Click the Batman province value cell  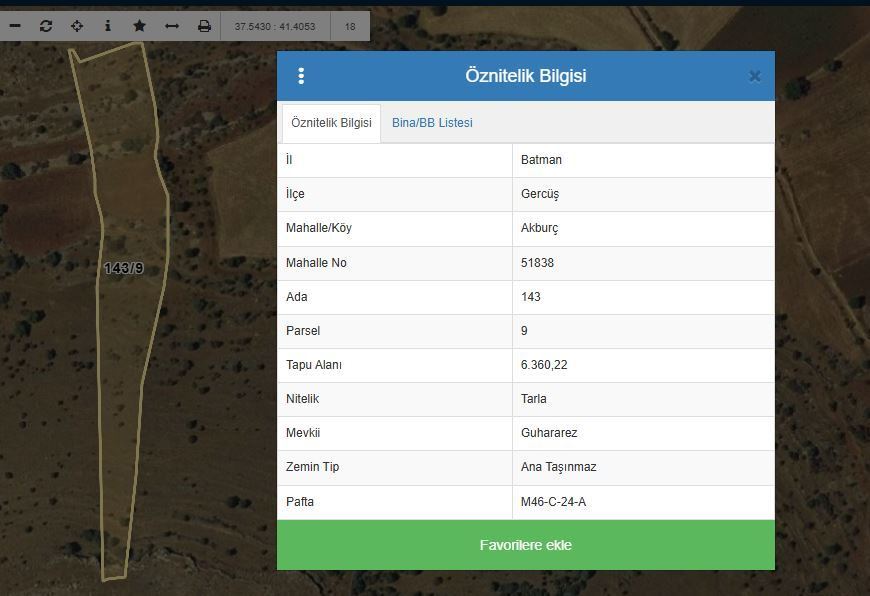(x=542, y=160)
